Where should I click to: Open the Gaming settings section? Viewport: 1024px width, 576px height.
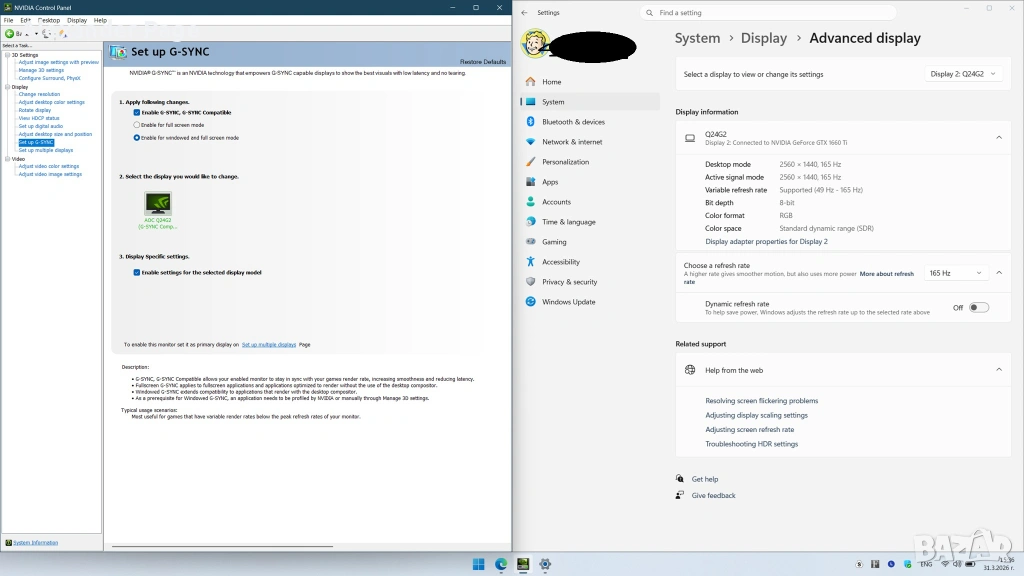(x=554, y=242)
